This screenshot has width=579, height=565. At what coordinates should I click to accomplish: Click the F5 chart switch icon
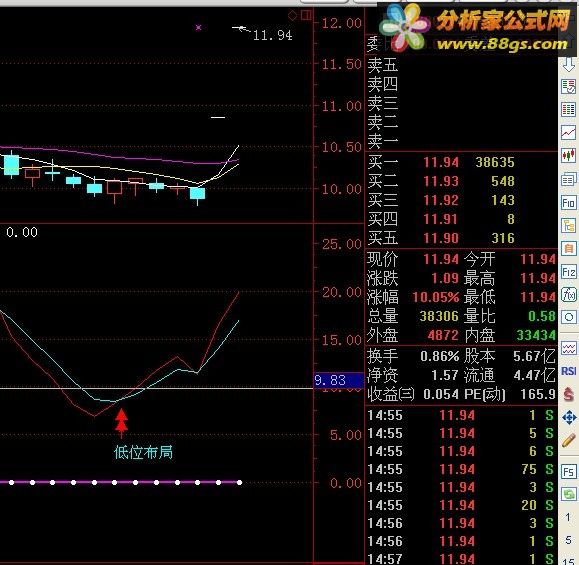pos(569,472)
